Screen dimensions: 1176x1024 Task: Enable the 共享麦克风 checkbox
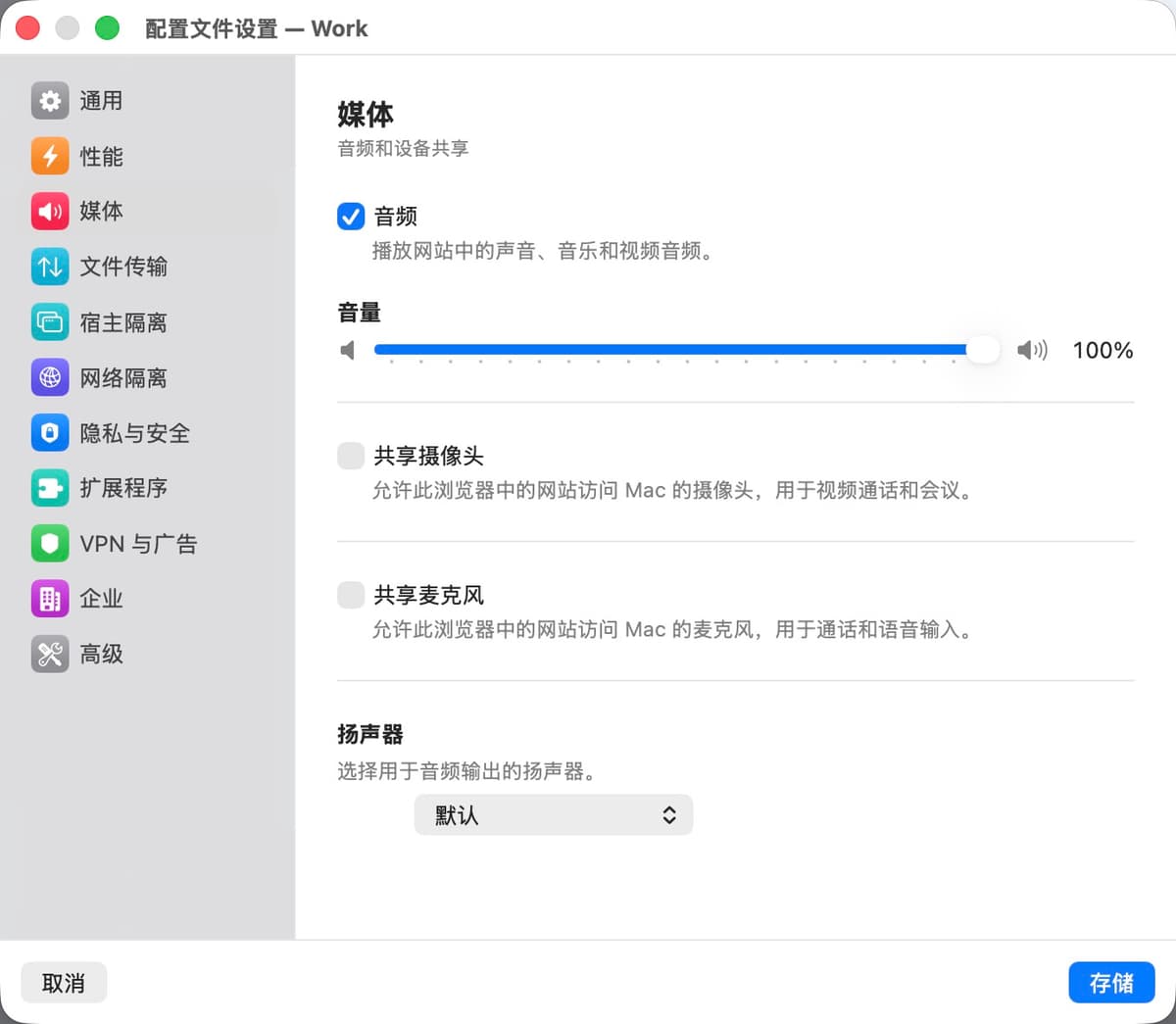[x=351, y=595]
